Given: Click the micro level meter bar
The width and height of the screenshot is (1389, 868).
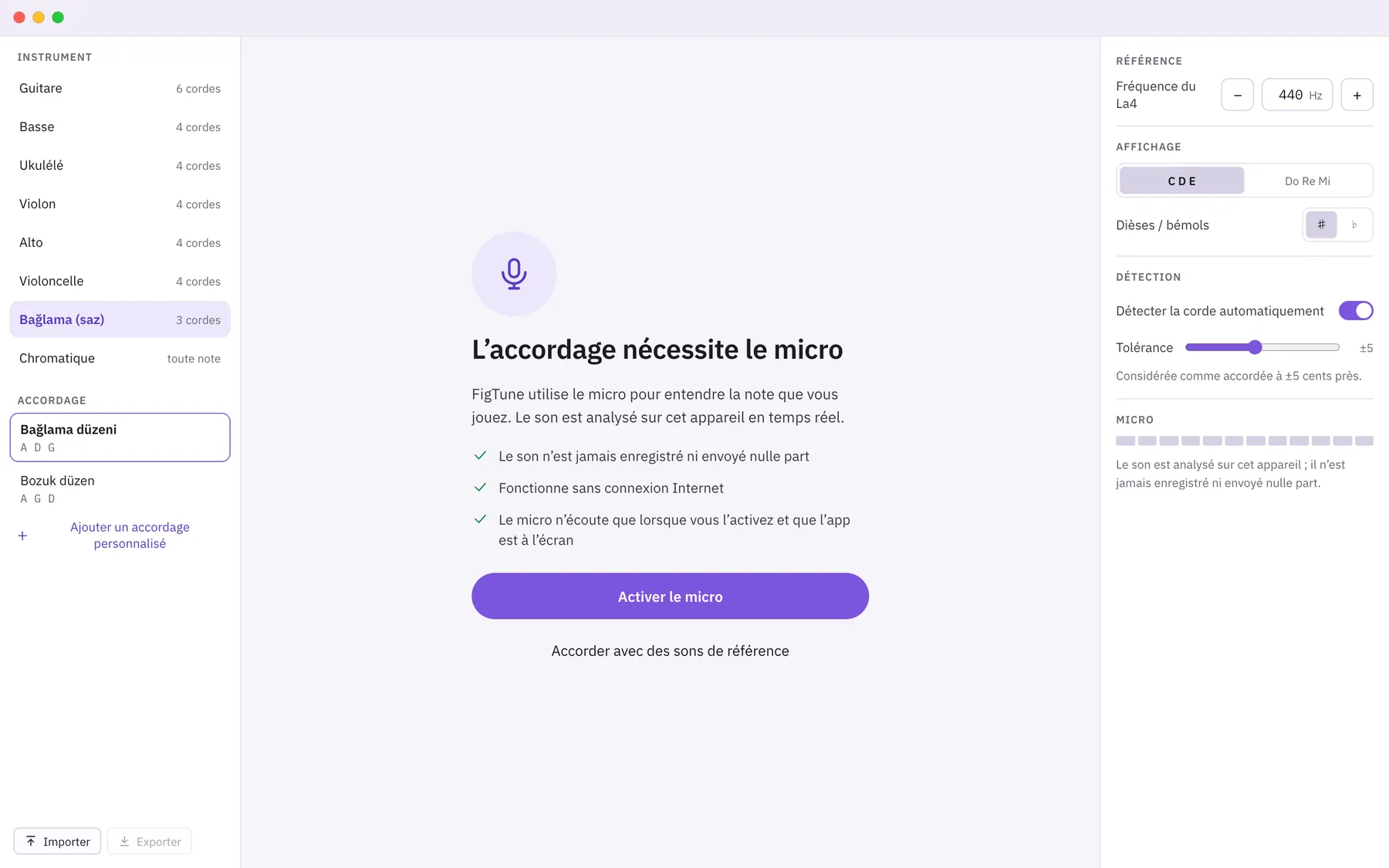Looking at the screenshot, I should (1244, 441).
